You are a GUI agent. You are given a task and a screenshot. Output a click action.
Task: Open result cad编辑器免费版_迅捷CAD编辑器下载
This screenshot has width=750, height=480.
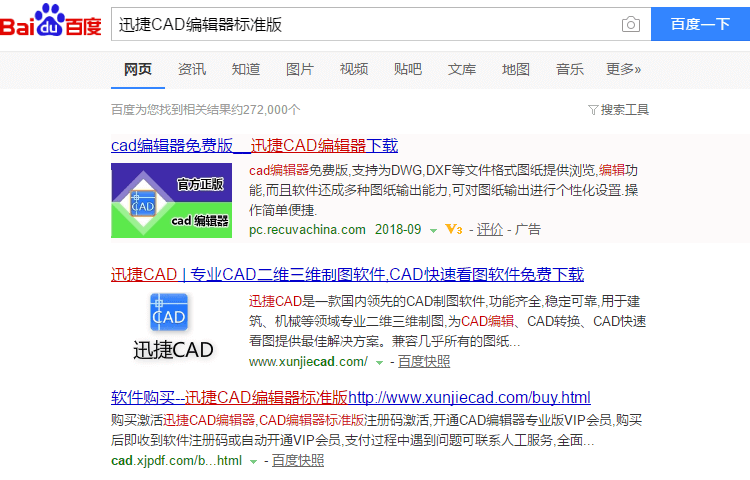(x=254, y=145)
